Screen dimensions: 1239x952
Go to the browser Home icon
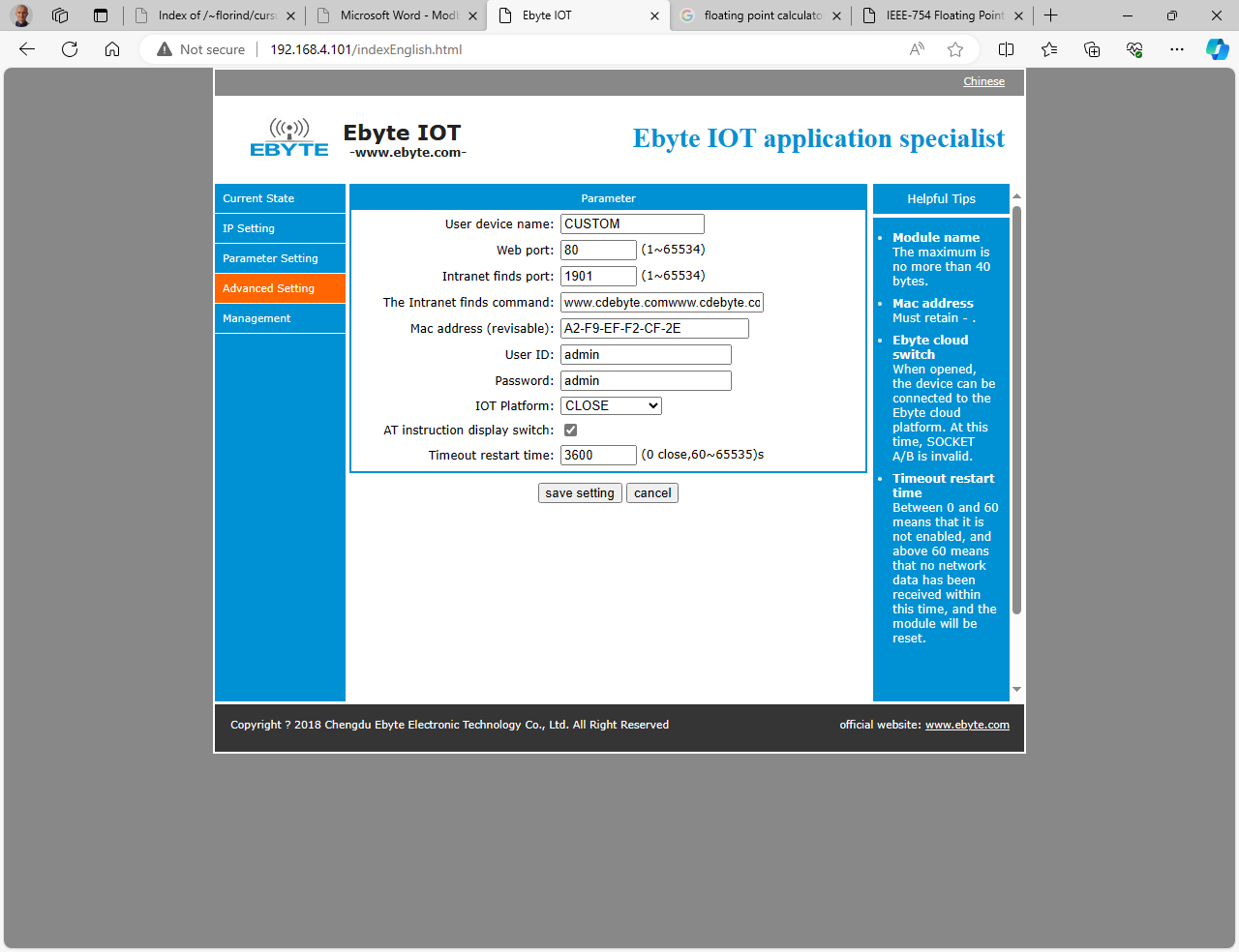tap(112, 49)
